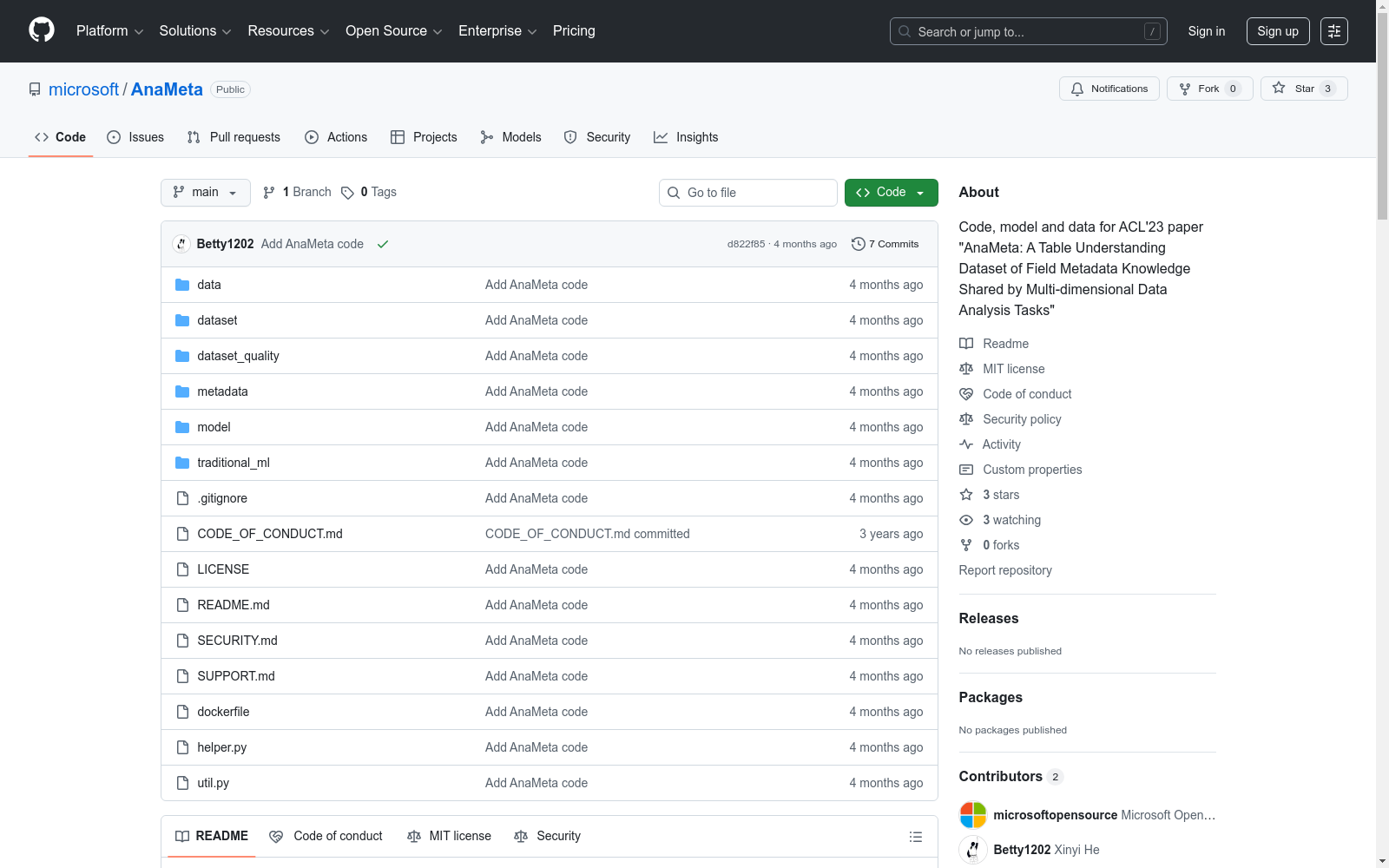
Task: Star the AnaMeta repository
Action: point(1304,89)
